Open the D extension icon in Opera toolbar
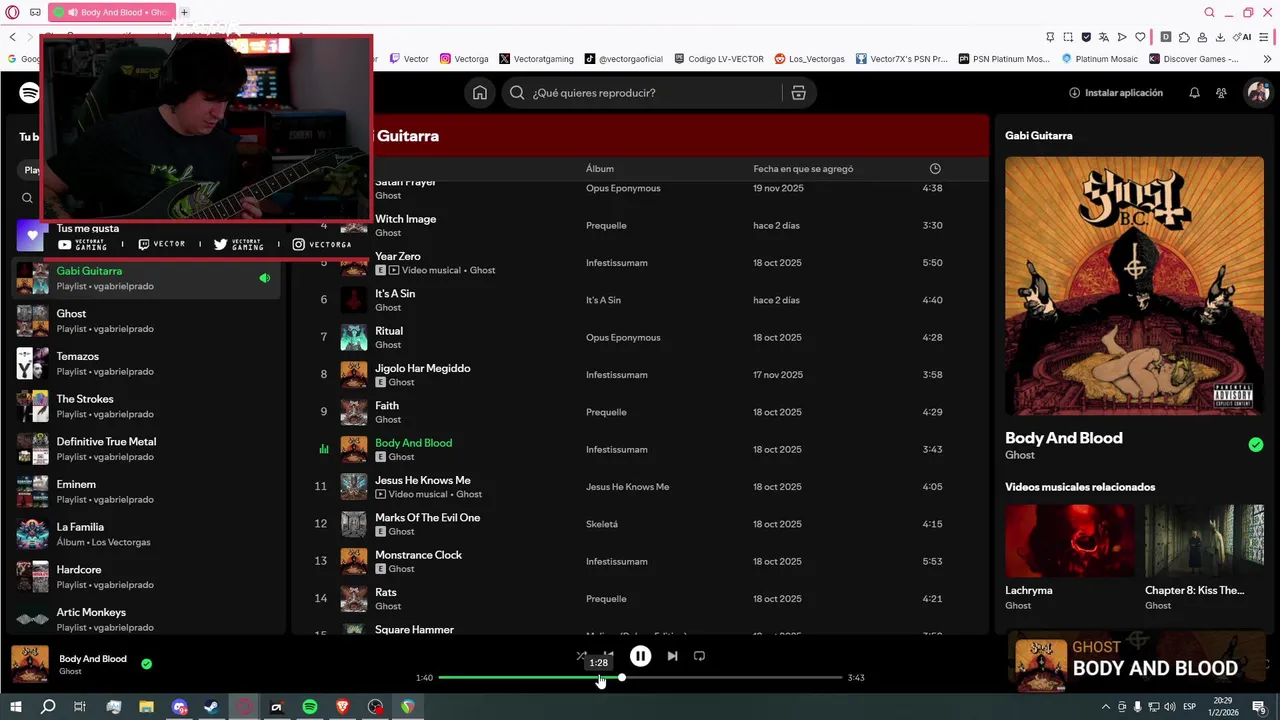The height and width of the screenshot is (720, 1280). point(1166,37)
